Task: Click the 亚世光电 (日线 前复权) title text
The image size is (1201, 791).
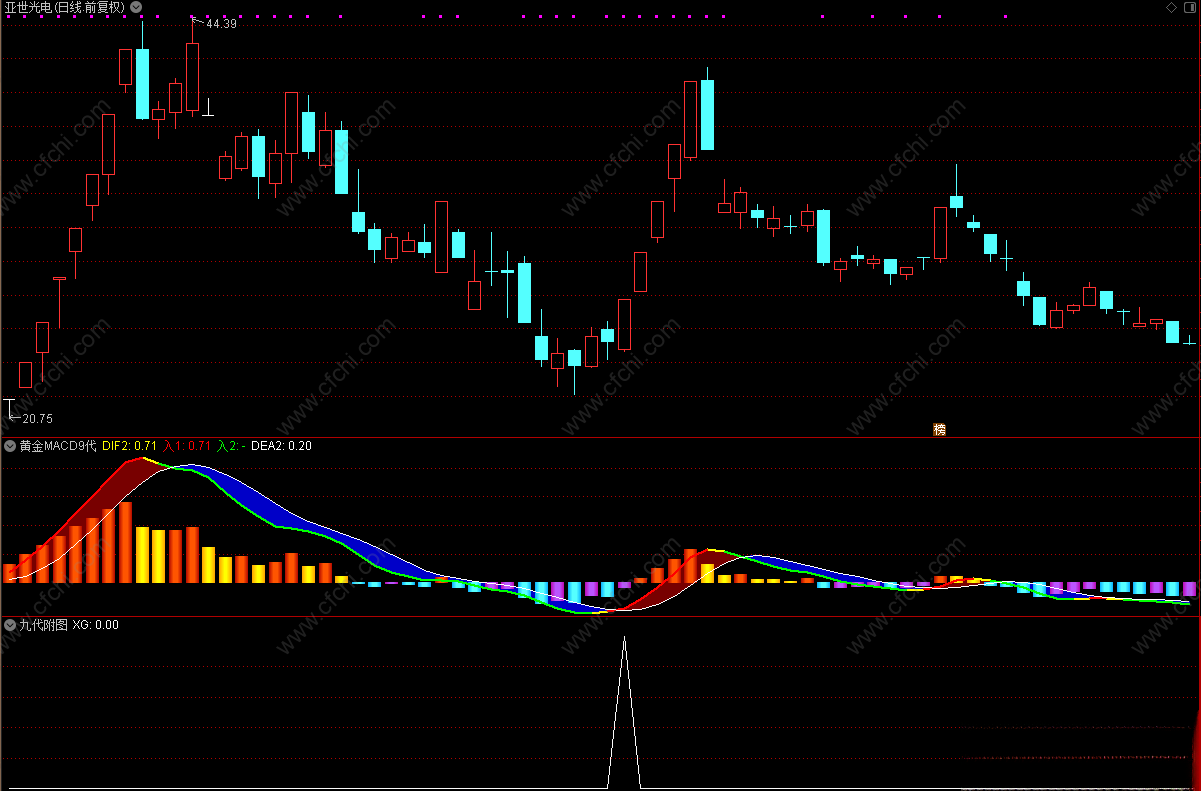Action: click(65, 7)
